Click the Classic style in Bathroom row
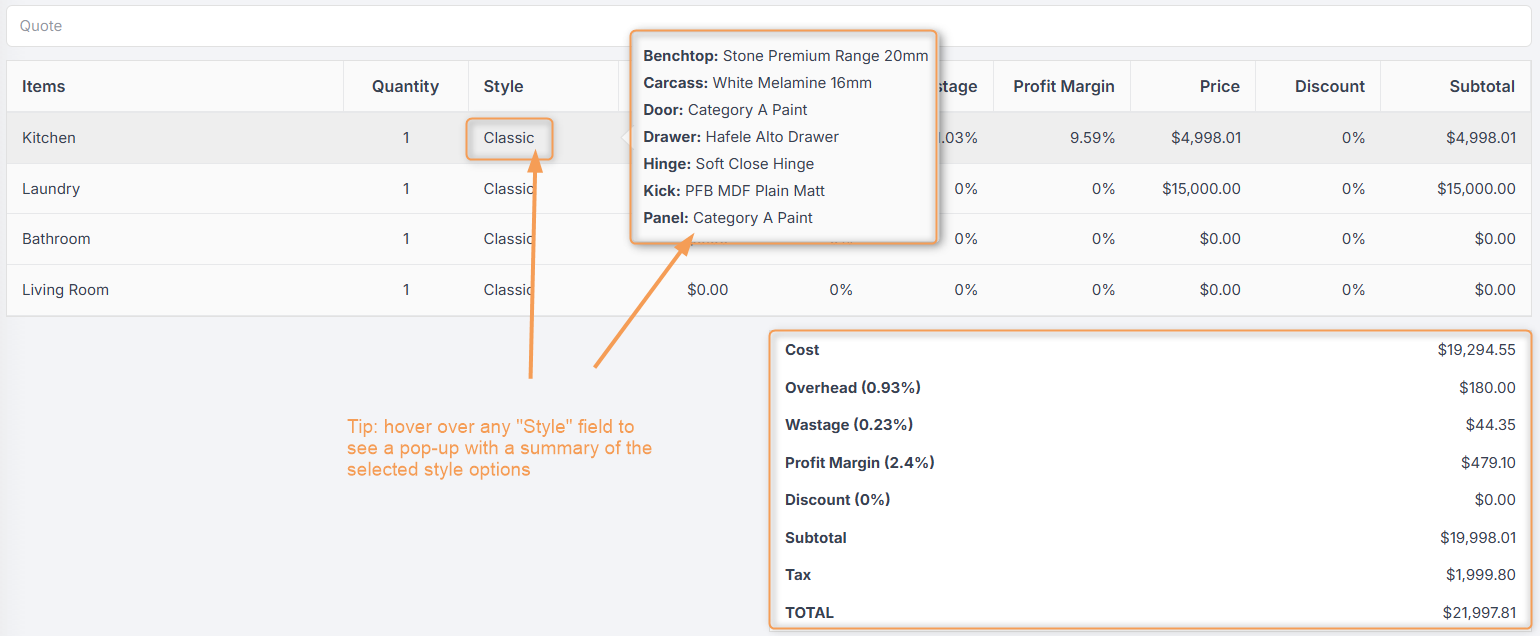Image resolution: width=1540 pixels, height=636 pixels. pos(509,239)
